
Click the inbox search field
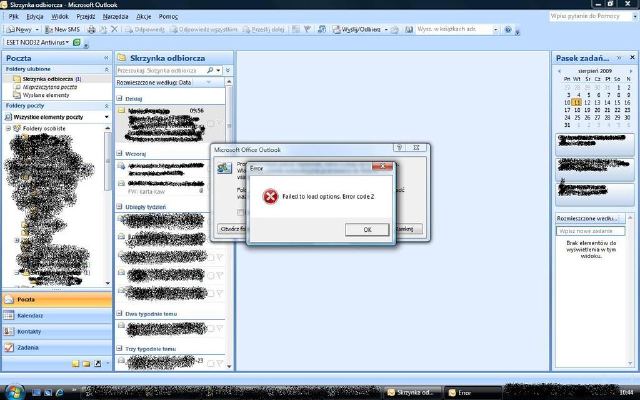[160, 71]
